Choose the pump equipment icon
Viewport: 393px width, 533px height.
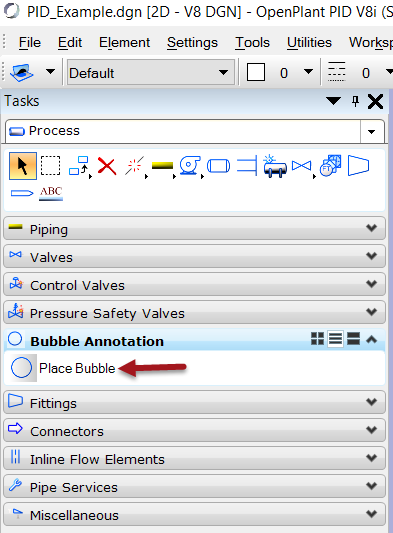[190, 166]
